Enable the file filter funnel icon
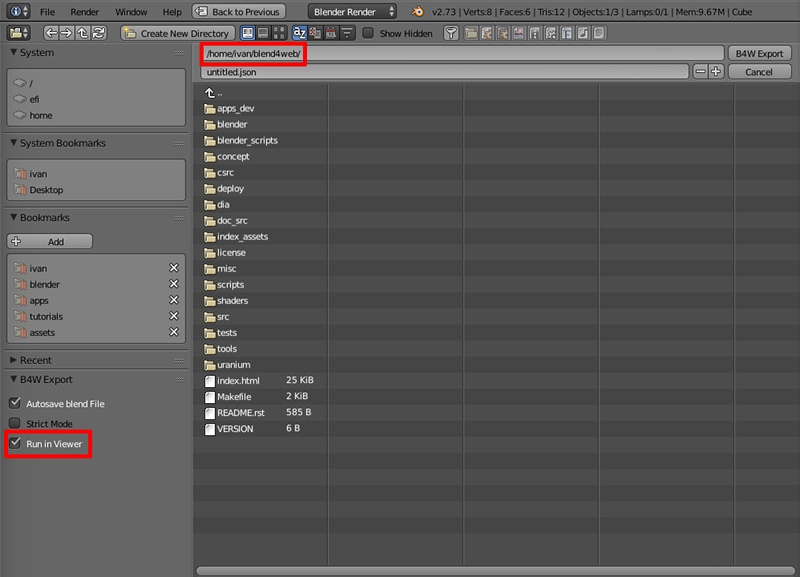 click(x=451, y=33)
